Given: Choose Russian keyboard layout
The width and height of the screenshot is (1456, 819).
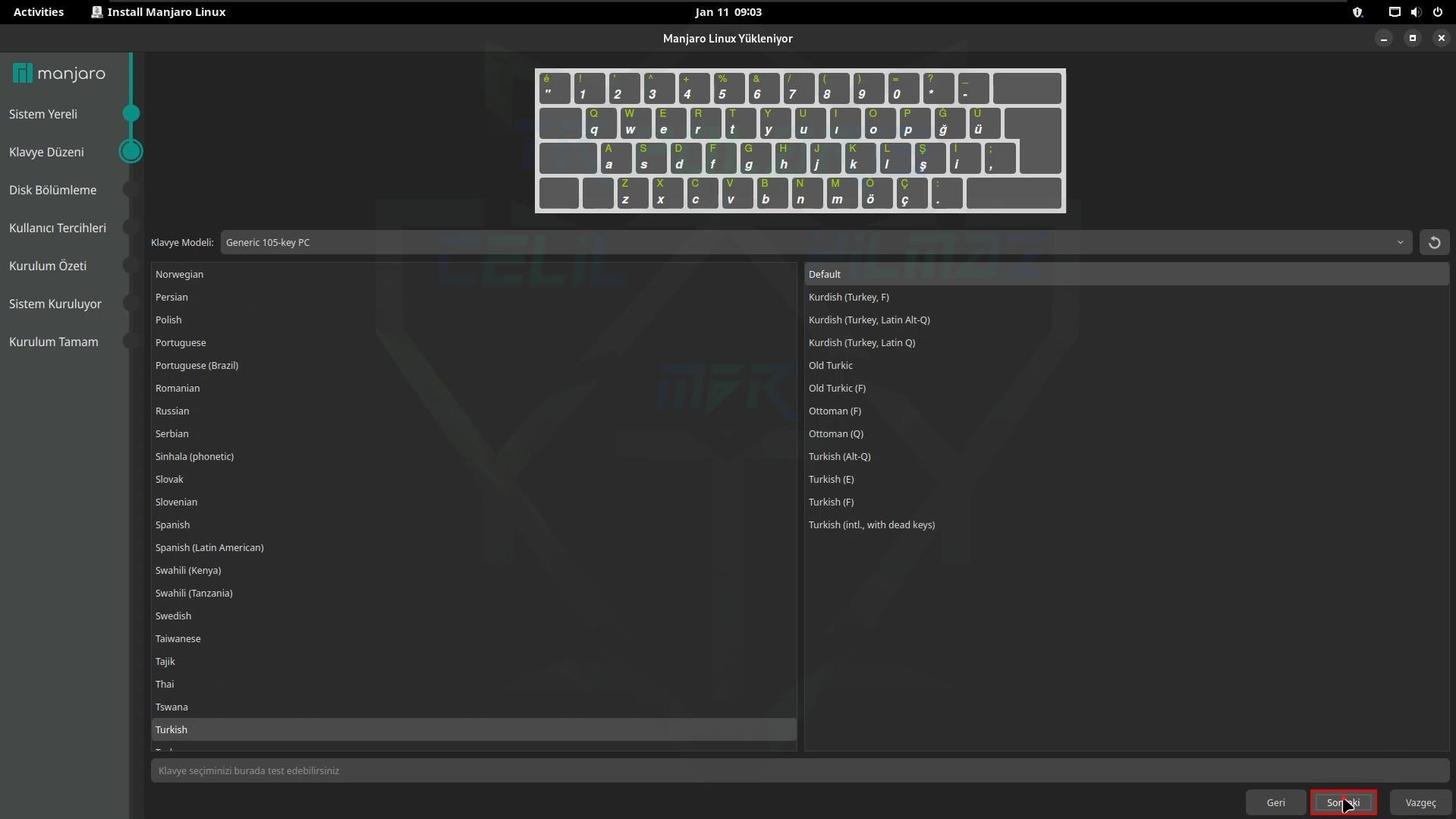Looking at the screenshot, I should click(x=473, y=411).
